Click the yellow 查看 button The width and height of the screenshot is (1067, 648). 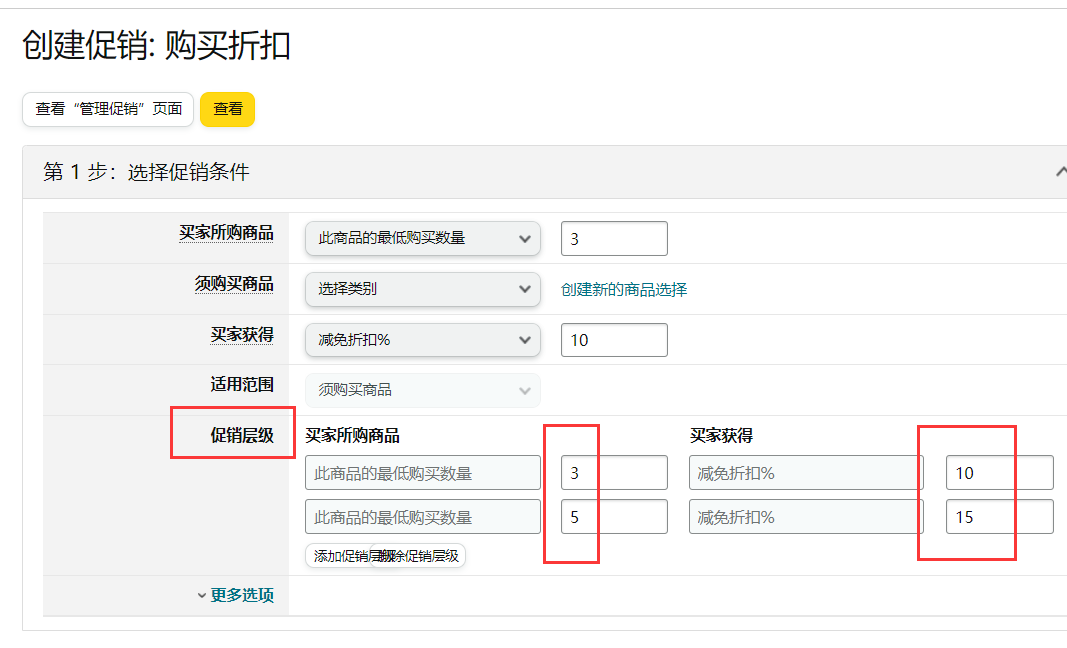click(227, 111)
